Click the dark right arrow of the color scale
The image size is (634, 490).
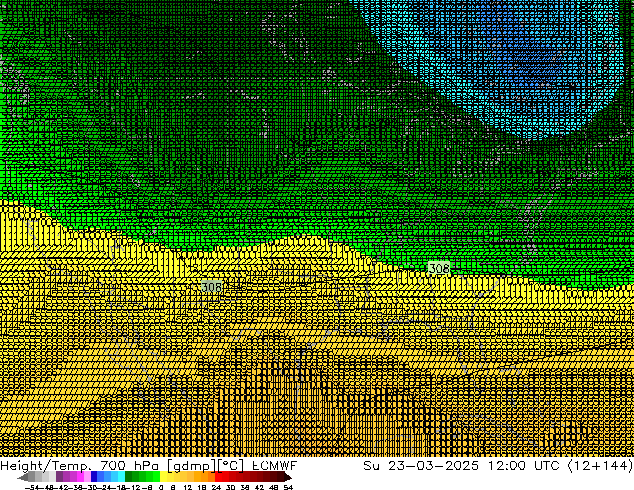click(288, 477)
